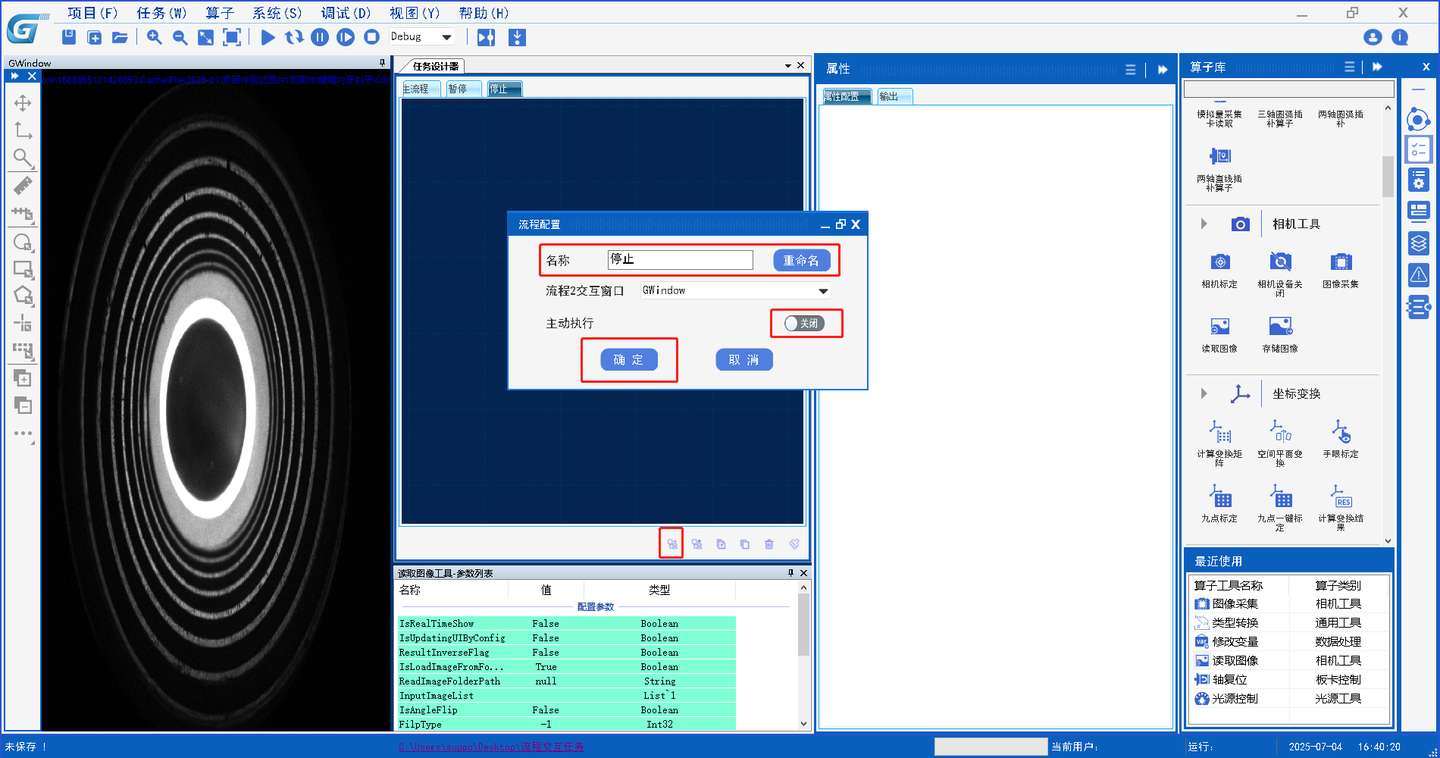This screenshot has height=758, width=1440.
Task: Select the IsRealTimeShow parameter row
Action: pyautogui.click(x=567, y=624)
